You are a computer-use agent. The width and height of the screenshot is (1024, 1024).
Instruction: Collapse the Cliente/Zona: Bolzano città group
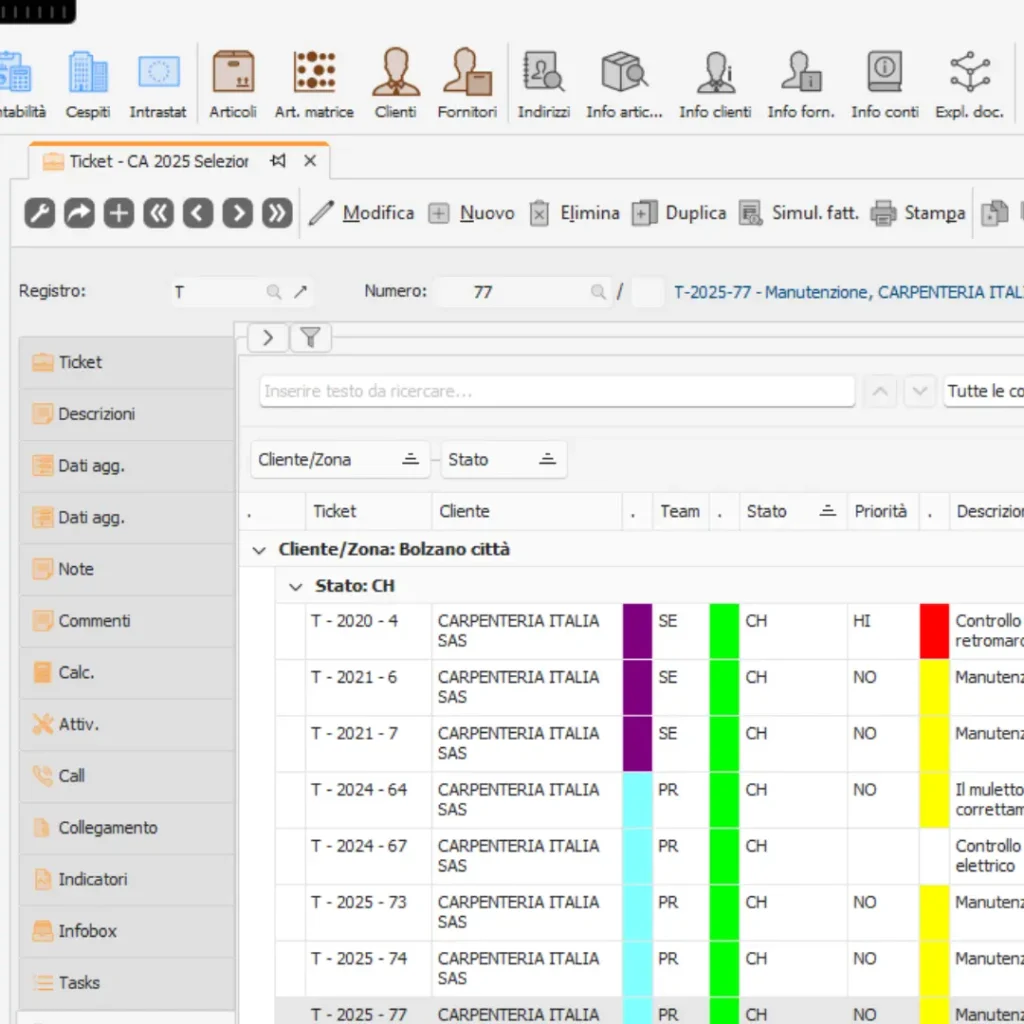click(x=259, y=551)
